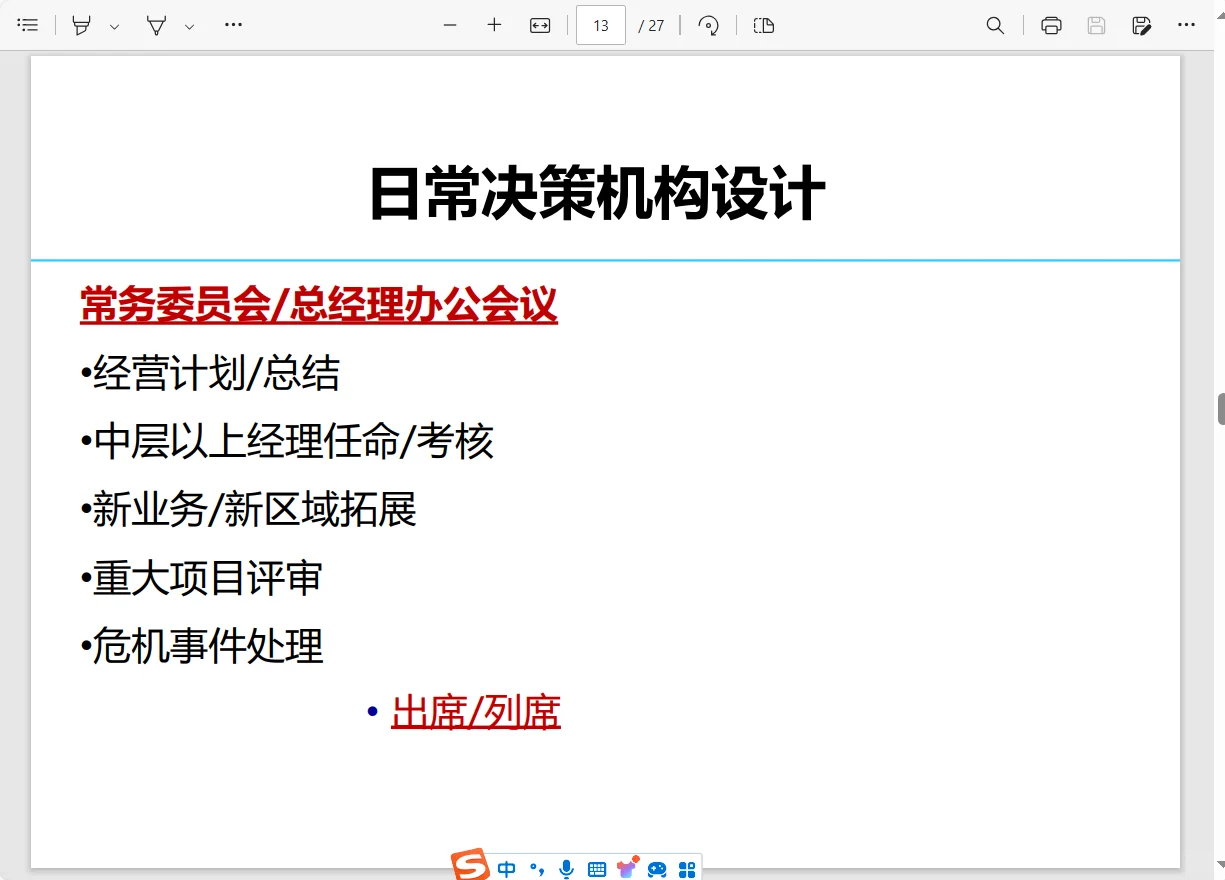1225x880 pixels.
Task: Expand highlight color options
Action: (x=114, y=25)
